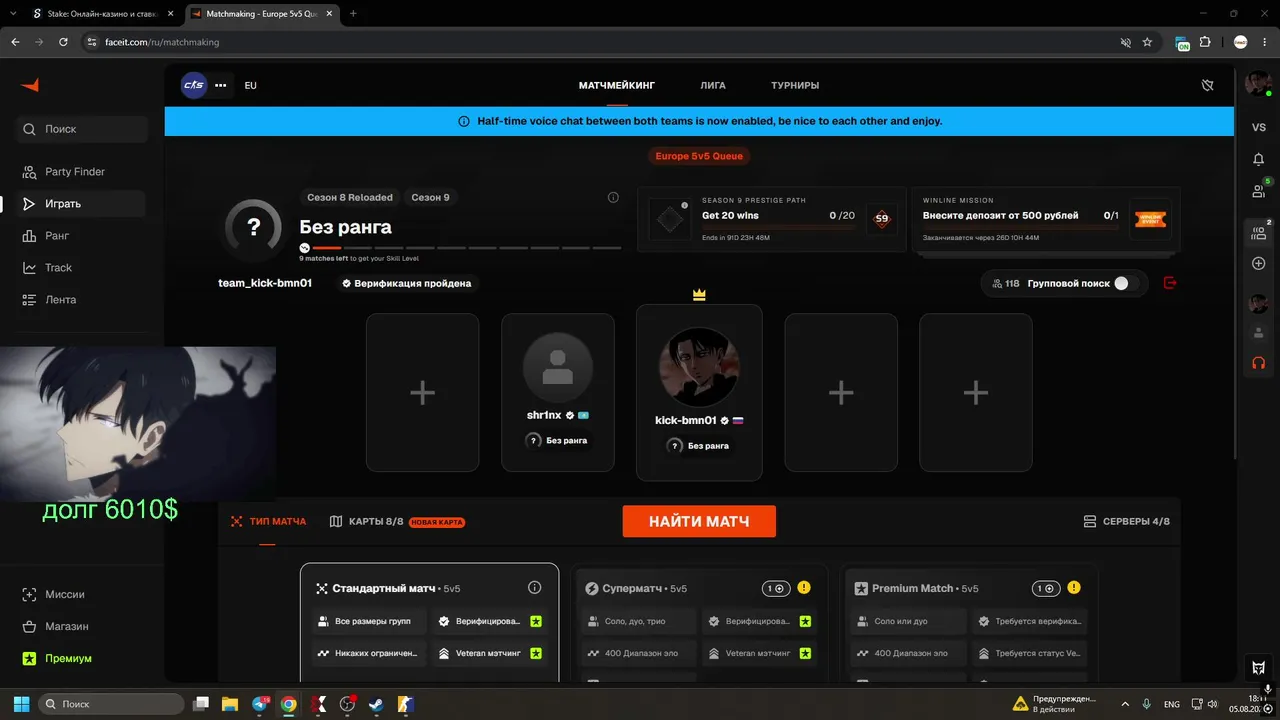The height and width of the screenshot is (720, 1280).
Task: Open the notifications bell
Action: click(x=1259, y=159)
